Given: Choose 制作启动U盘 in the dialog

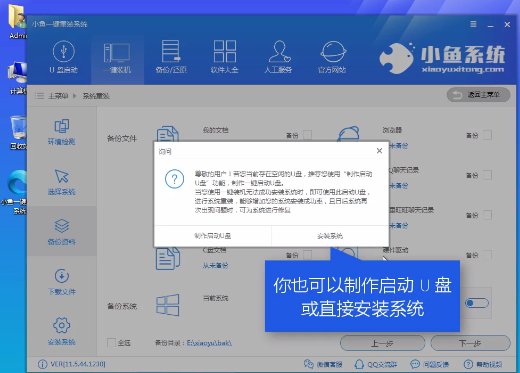Looking at the screenshot, I should coord(213,236).
